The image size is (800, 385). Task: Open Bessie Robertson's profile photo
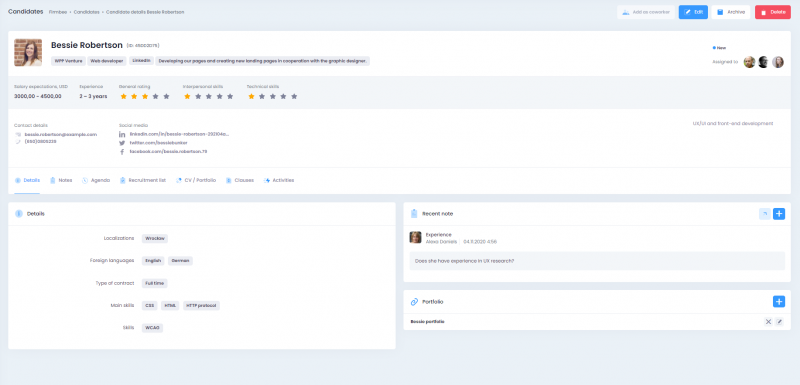28,53
